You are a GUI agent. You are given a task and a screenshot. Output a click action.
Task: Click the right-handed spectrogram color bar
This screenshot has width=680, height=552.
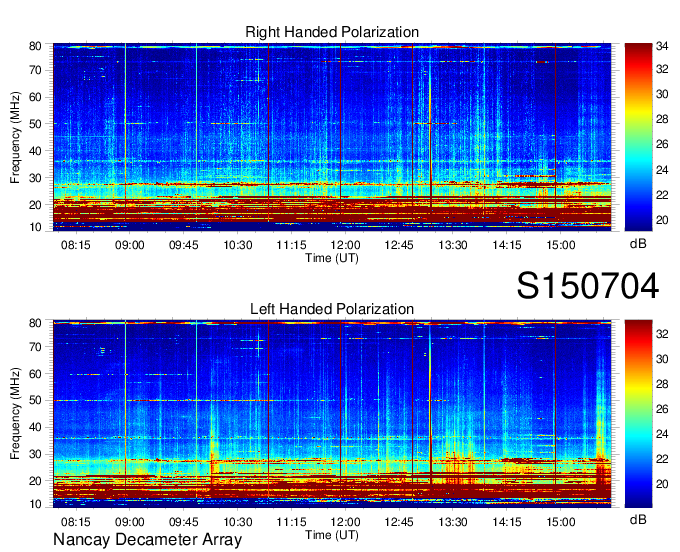tap(638, 137)
